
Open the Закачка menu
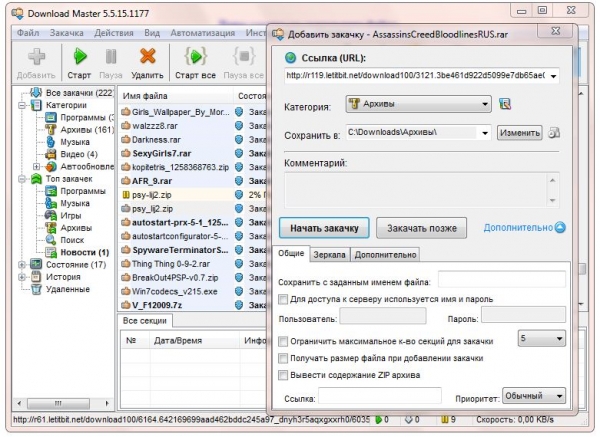[x=67, y=33]
